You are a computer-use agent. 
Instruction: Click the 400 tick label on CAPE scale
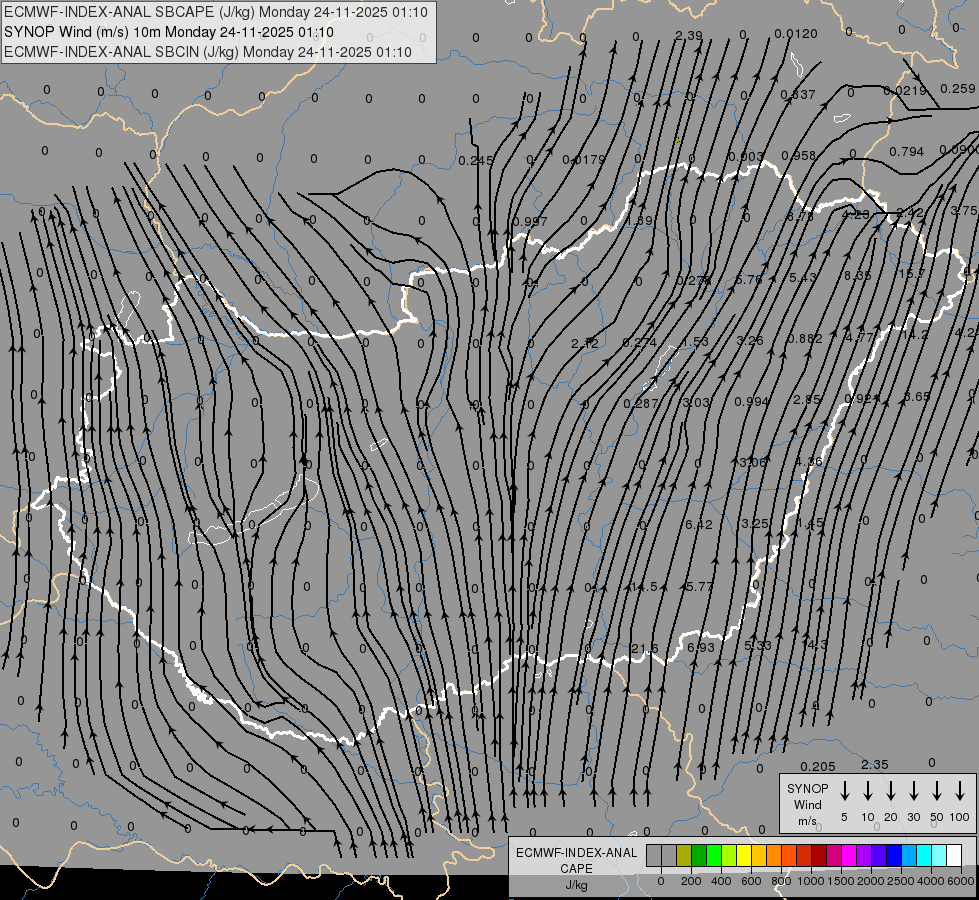(721, 881)
